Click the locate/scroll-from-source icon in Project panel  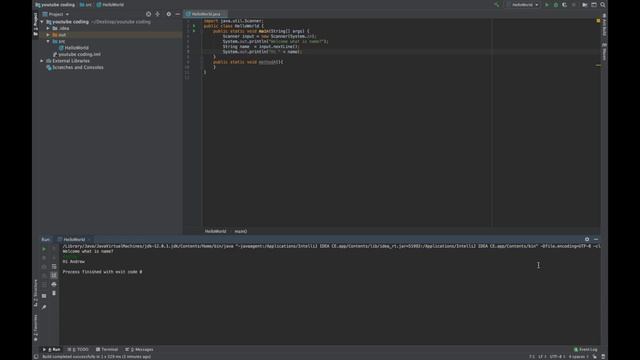149,14
